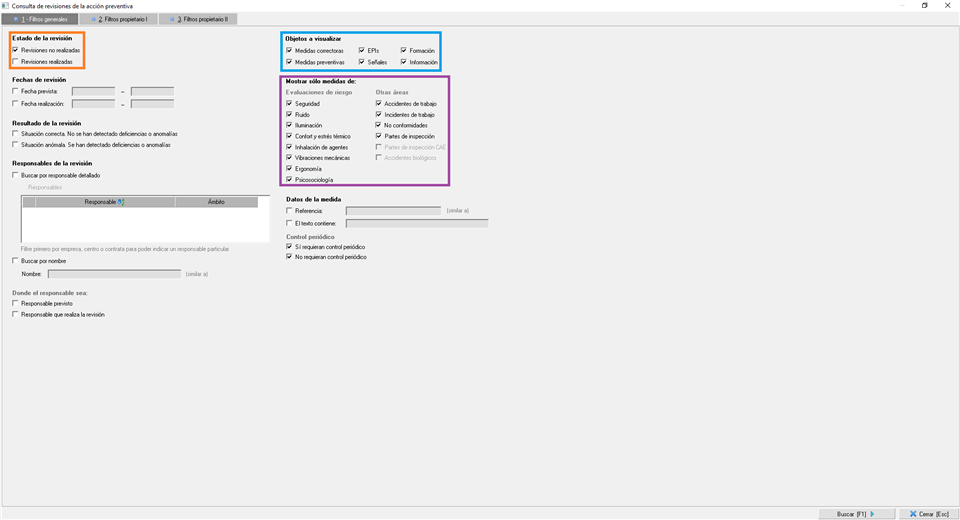Disable the Medidas correctoras checkbox
960x520 pixels.
289,50
